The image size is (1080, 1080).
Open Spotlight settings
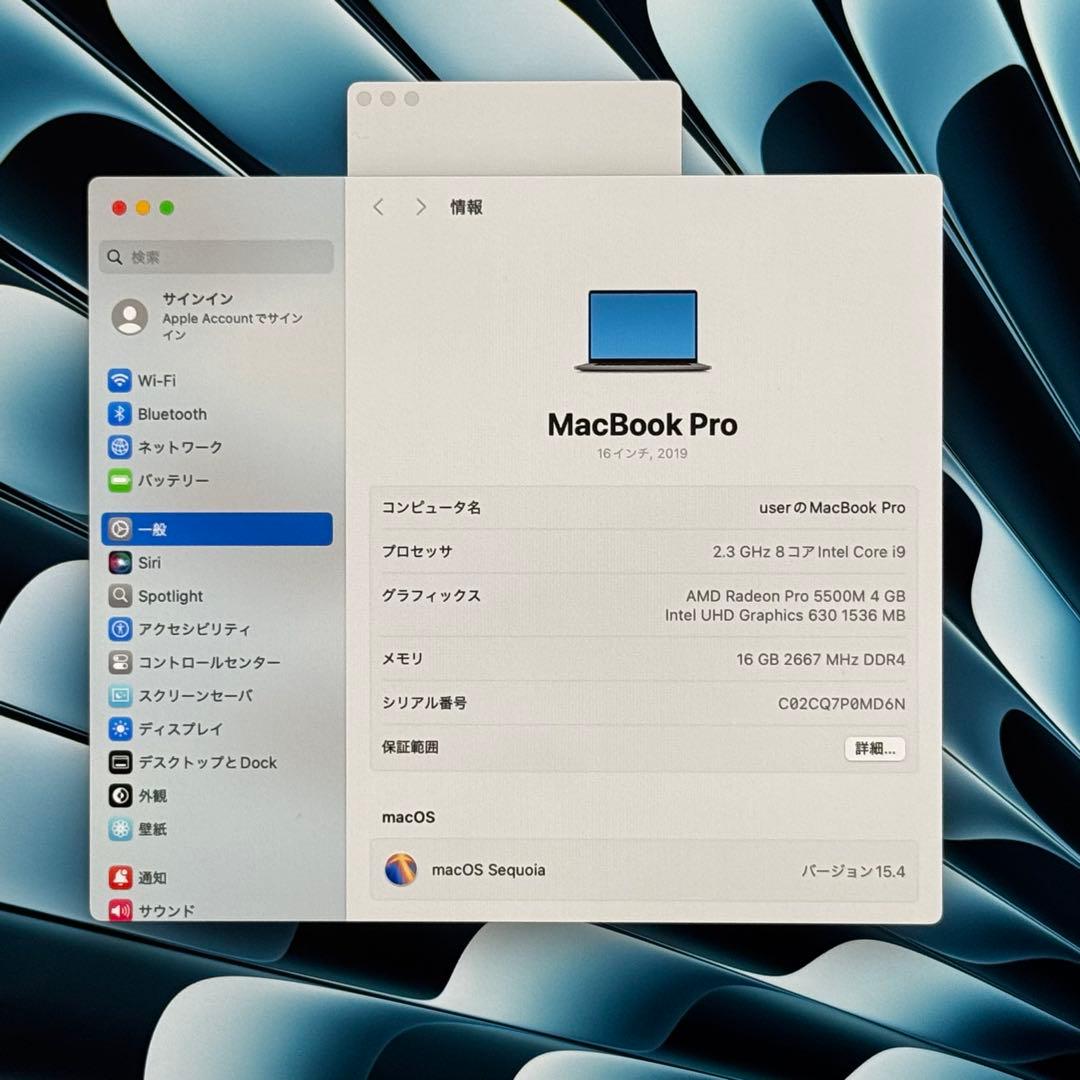pyautogui.click(x=170, y=596)
